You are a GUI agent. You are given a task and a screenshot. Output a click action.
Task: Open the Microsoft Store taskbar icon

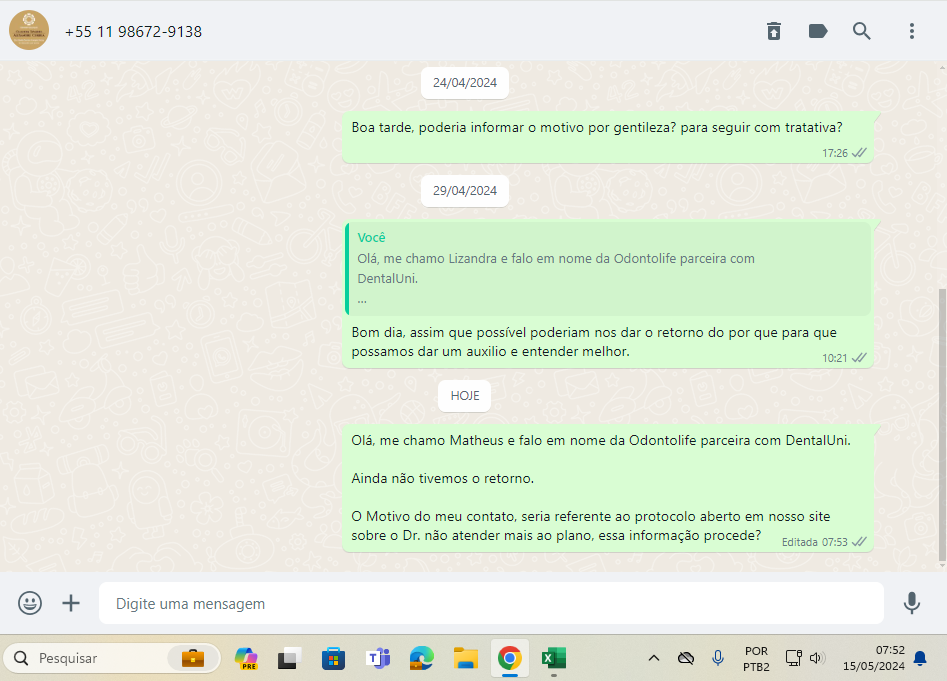333,658
